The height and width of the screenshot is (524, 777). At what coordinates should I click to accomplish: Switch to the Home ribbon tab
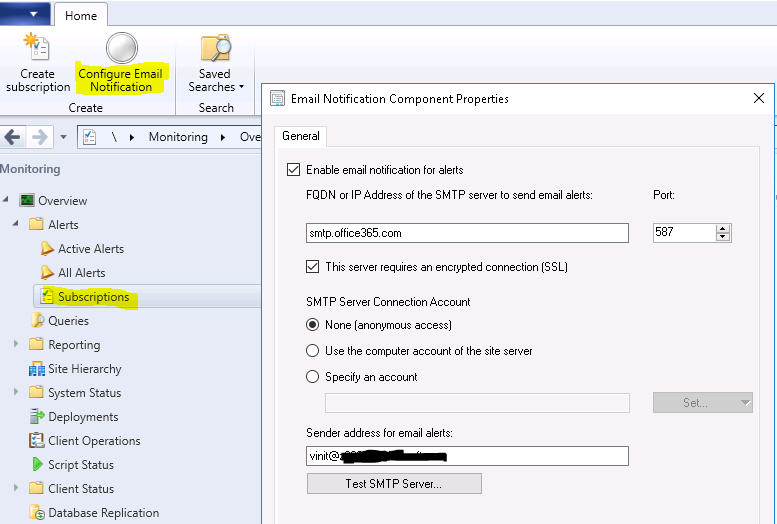[x=81, y=15]
